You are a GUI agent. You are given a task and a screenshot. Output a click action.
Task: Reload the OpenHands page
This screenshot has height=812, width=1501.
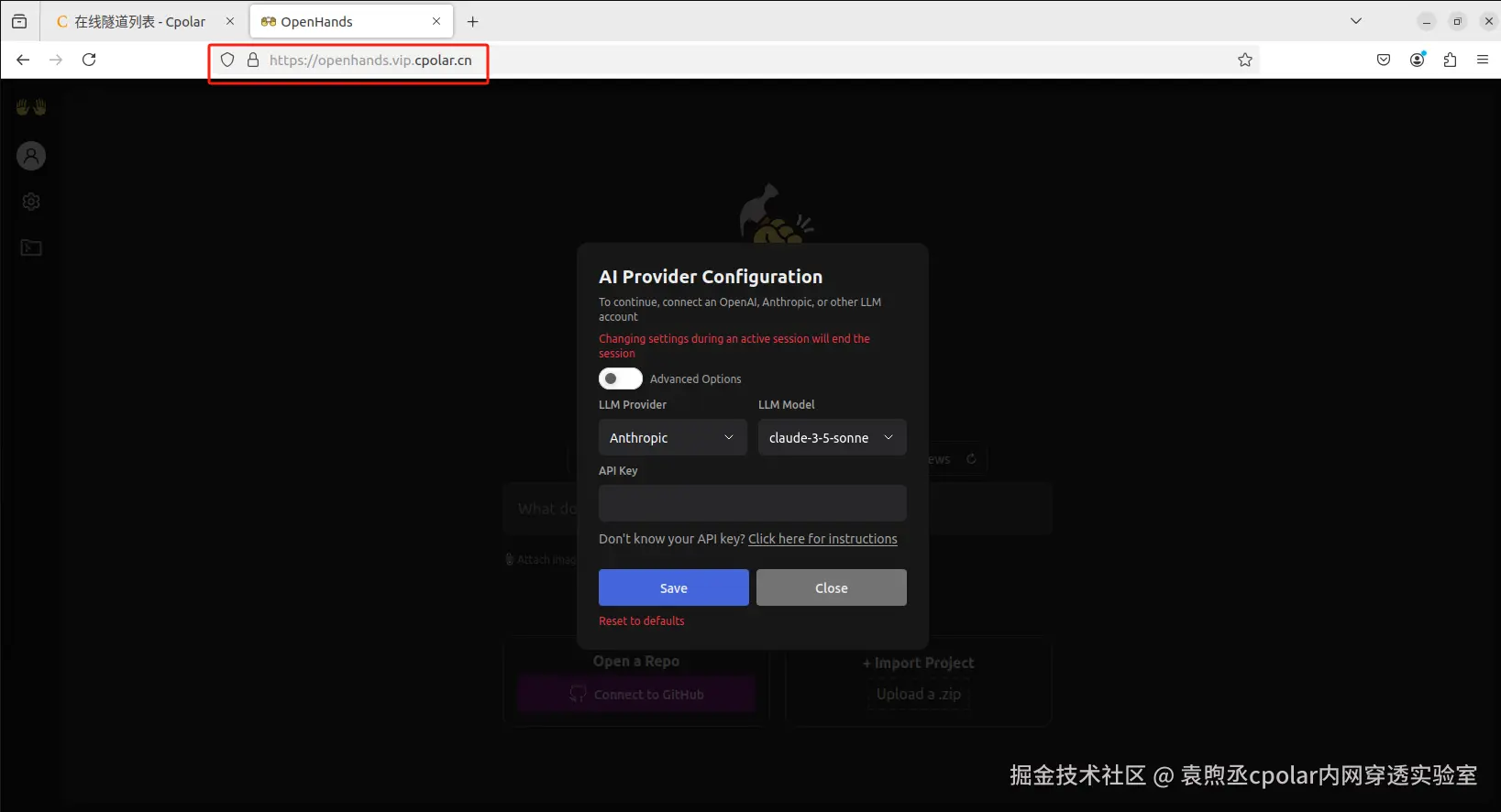[x=89, y=60]
